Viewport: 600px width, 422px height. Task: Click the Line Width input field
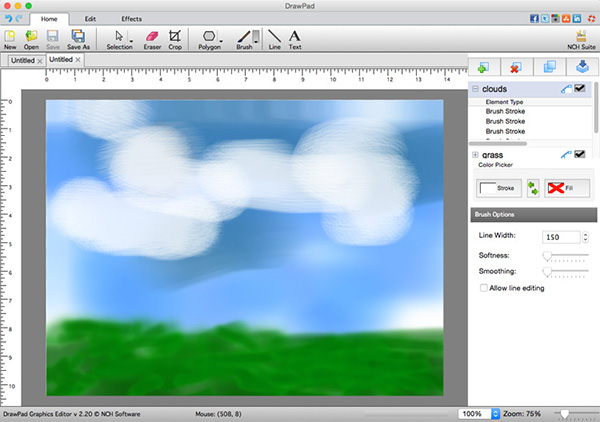561,237
